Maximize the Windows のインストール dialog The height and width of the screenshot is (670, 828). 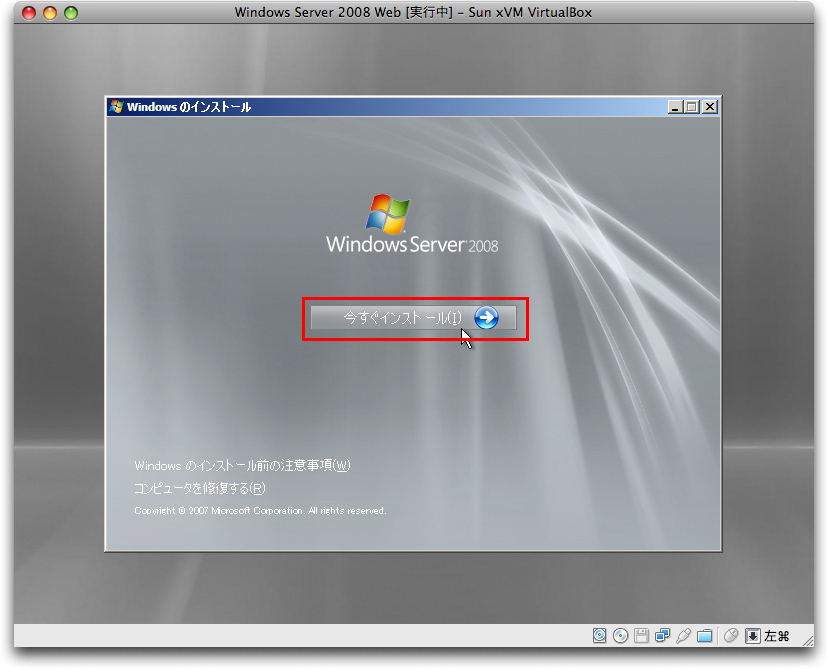pyautogui.click(x=692, y=107)
